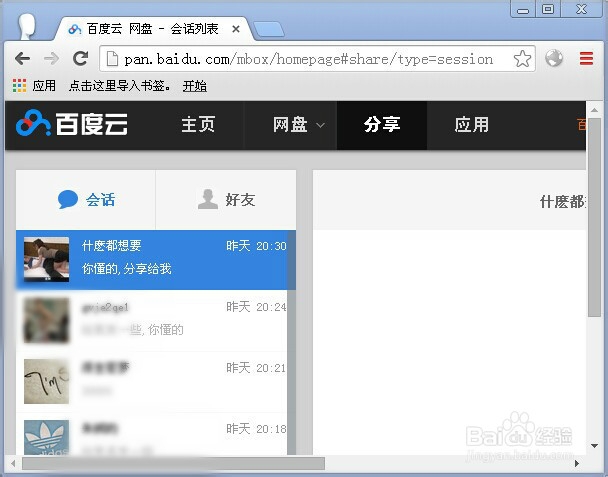Click avatar of the 20:24 conversation
Viewport: 608px width, 477px height.
click(x=47, y=320)
